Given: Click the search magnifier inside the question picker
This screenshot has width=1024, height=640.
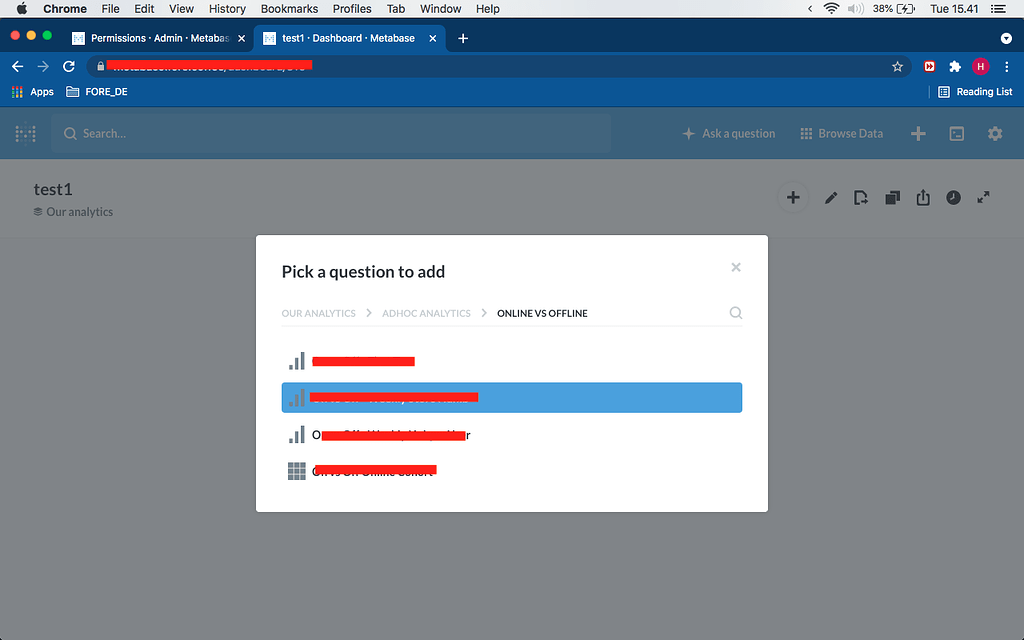Looking at the screenshot, I should click(736, 312).
